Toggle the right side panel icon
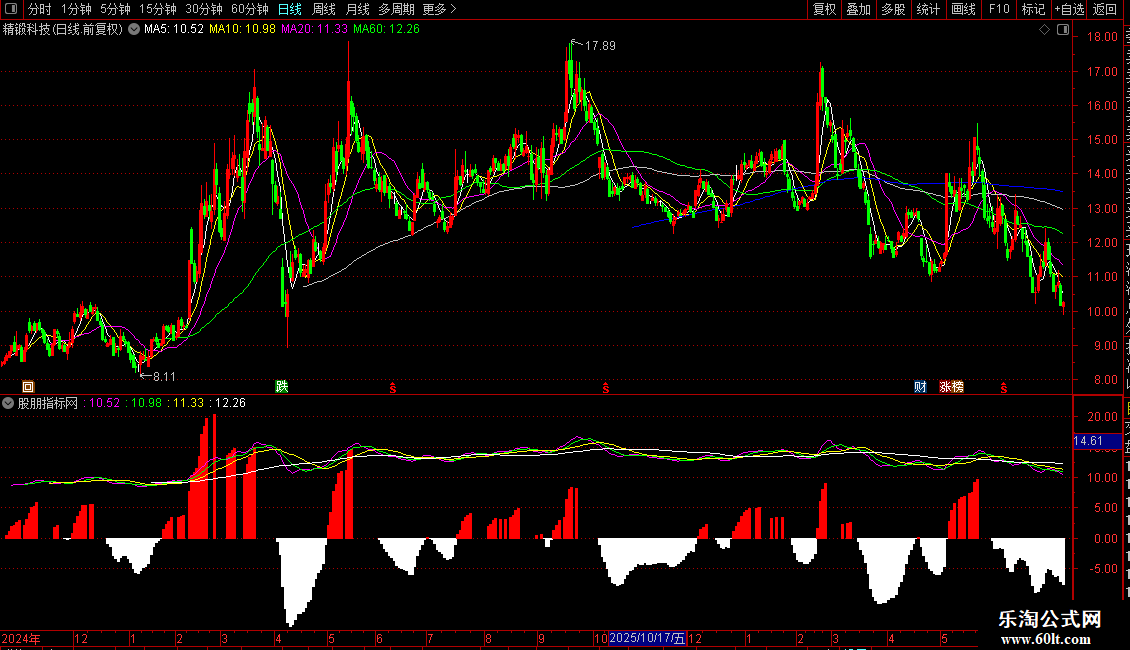The image size is (1130, 650). tap(1063, 30)
